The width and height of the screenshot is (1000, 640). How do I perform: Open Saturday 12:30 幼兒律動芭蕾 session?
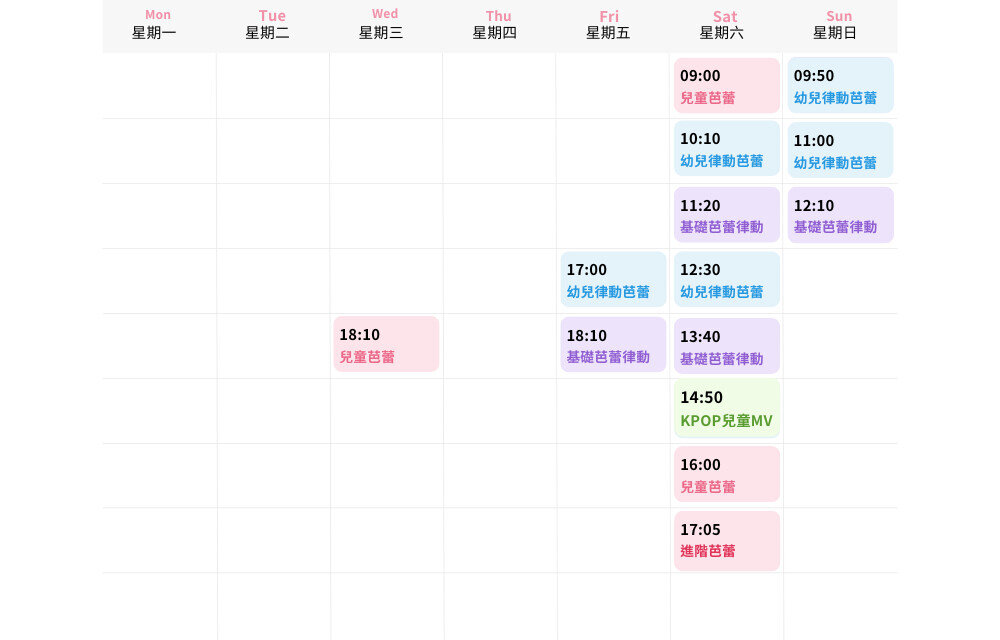[726, 280]
